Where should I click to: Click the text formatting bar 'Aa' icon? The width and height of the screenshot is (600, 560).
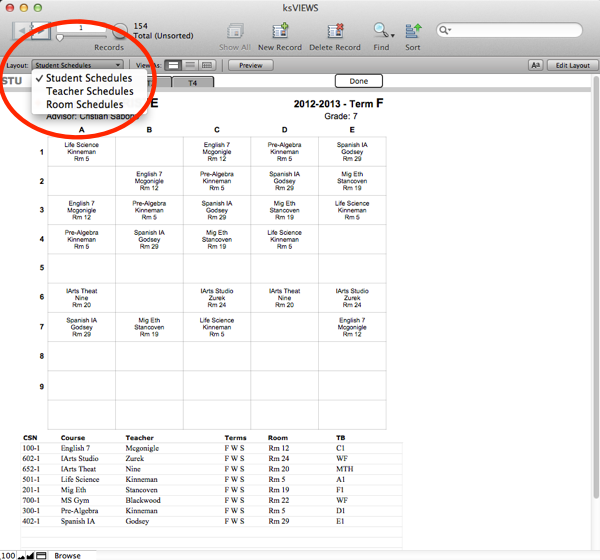coord(535,65)
